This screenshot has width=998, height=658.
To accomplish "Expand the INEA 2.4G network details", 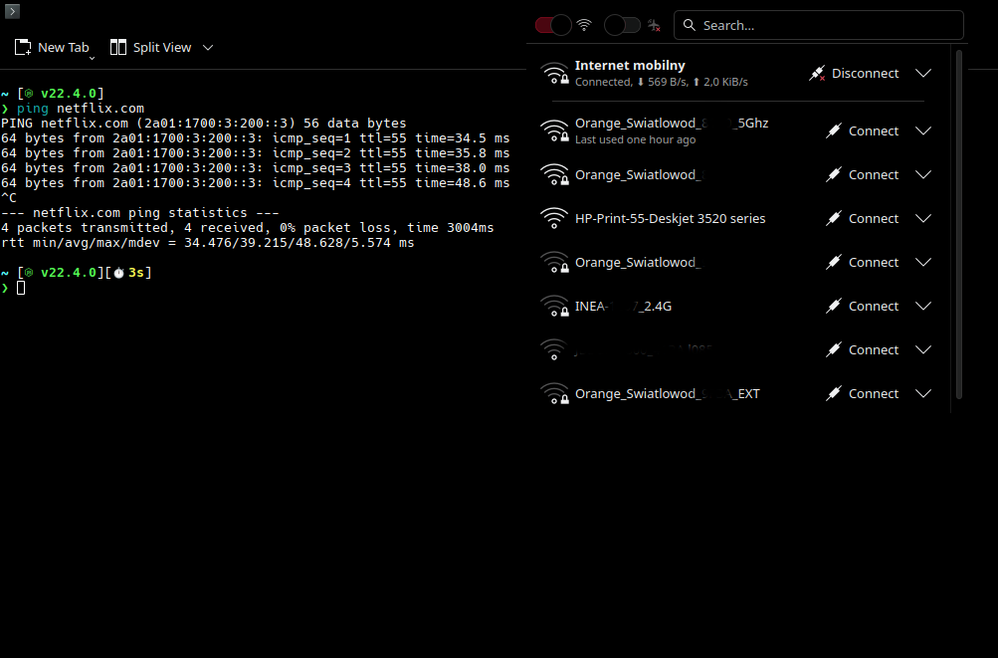I will 923,306.
